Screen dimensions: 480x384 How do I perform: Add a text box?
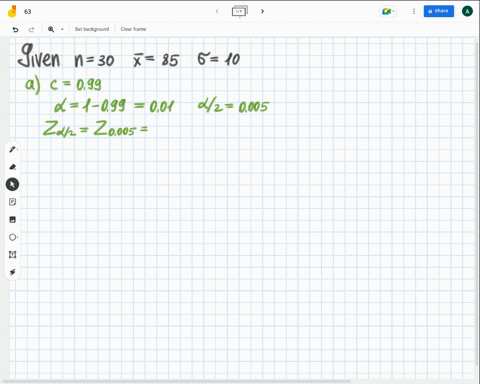[13, 255]
